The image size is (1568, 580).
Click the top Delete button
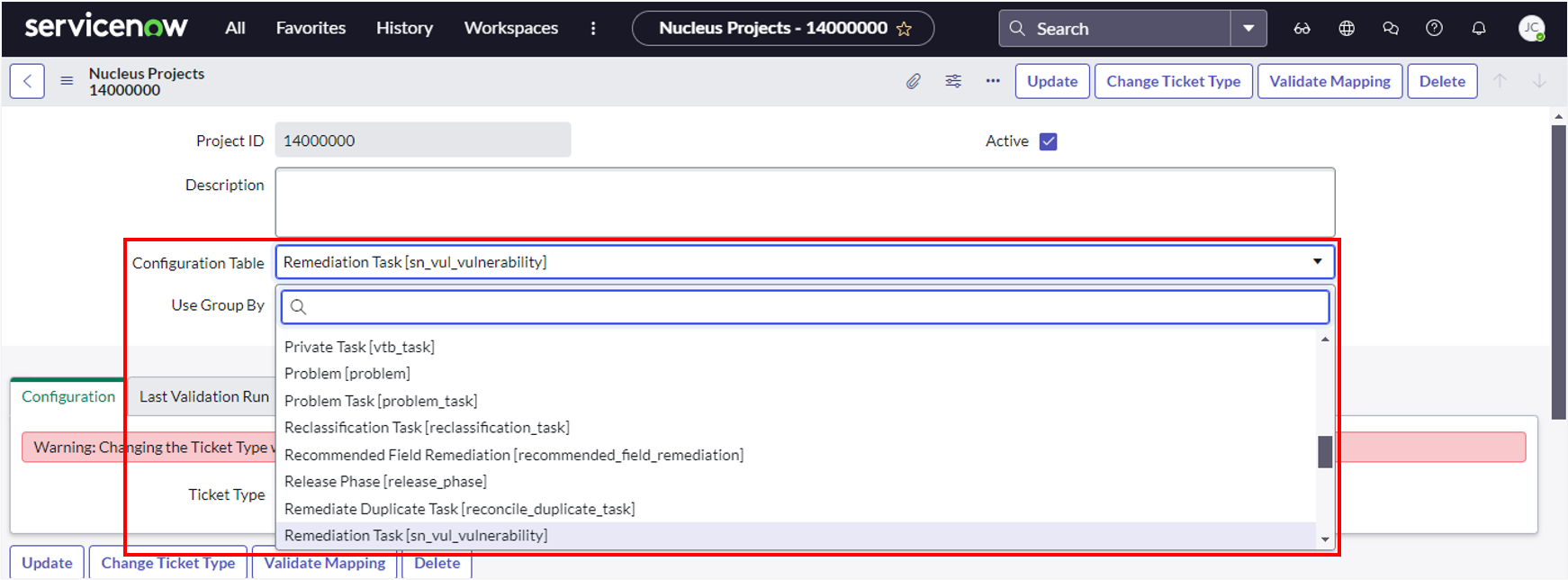coord(1442,81)
